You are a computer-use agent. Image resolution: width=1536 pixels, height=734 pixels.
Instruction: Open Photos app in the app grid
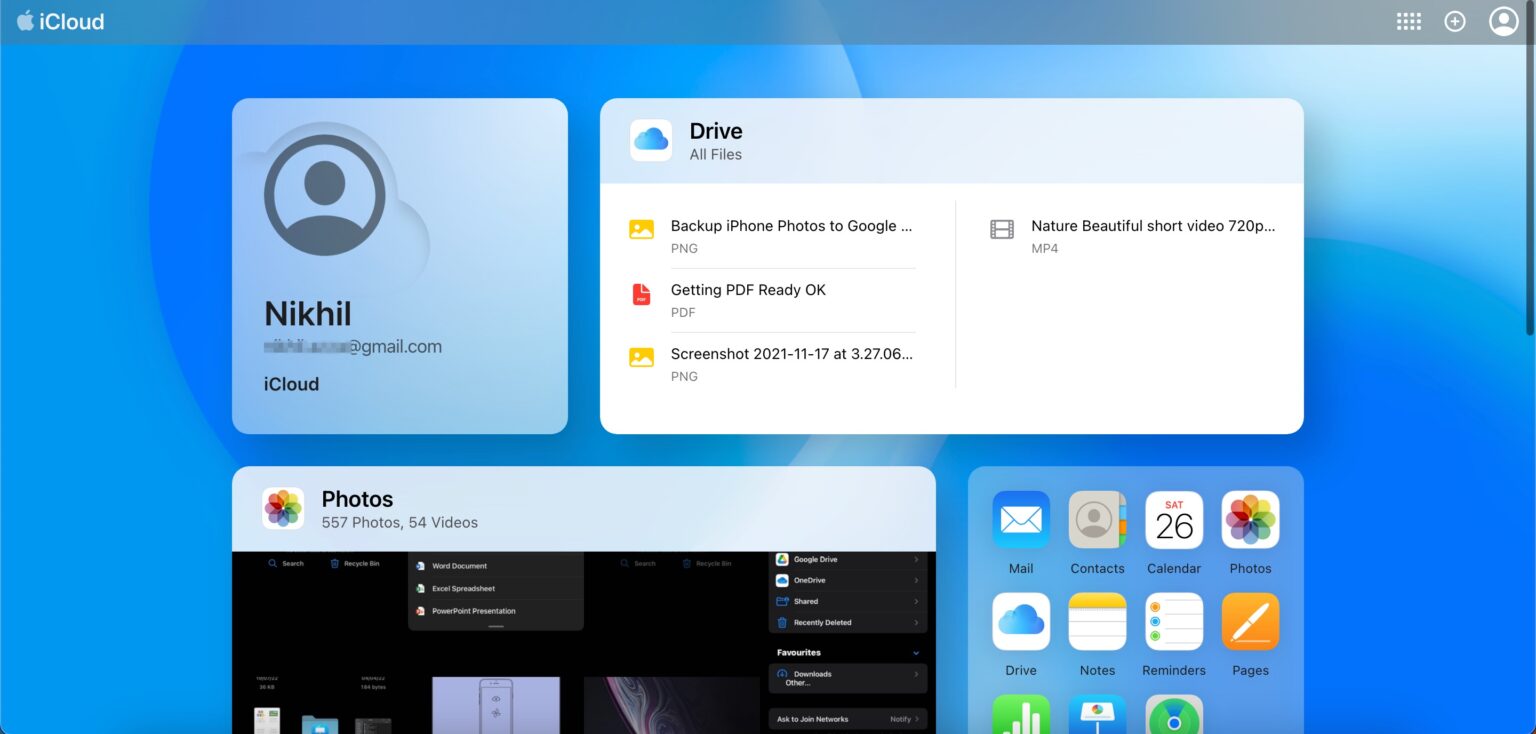tap(1250, 520)
